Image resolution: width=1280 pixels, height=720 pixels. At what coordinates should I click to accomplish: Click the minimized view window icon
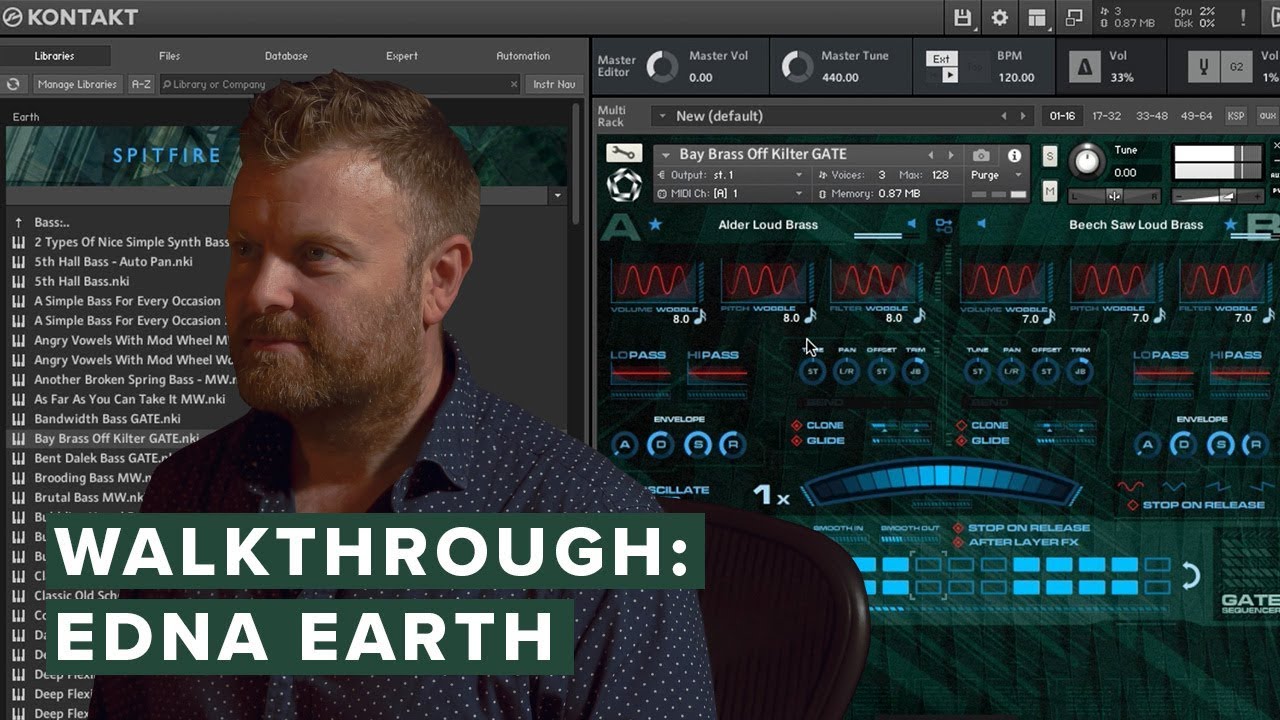click(1074, 18)
